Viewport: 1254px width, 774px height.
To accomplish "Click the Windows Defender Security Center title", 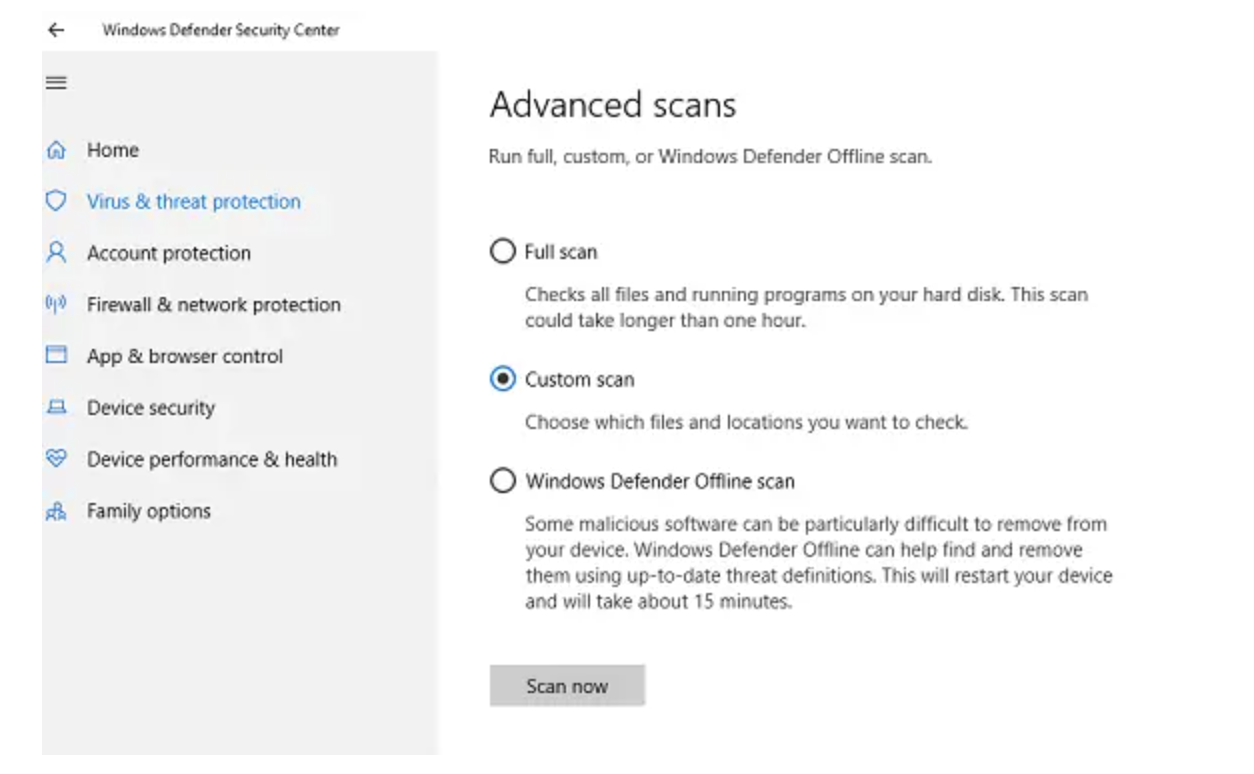I will tap(221, 30).
